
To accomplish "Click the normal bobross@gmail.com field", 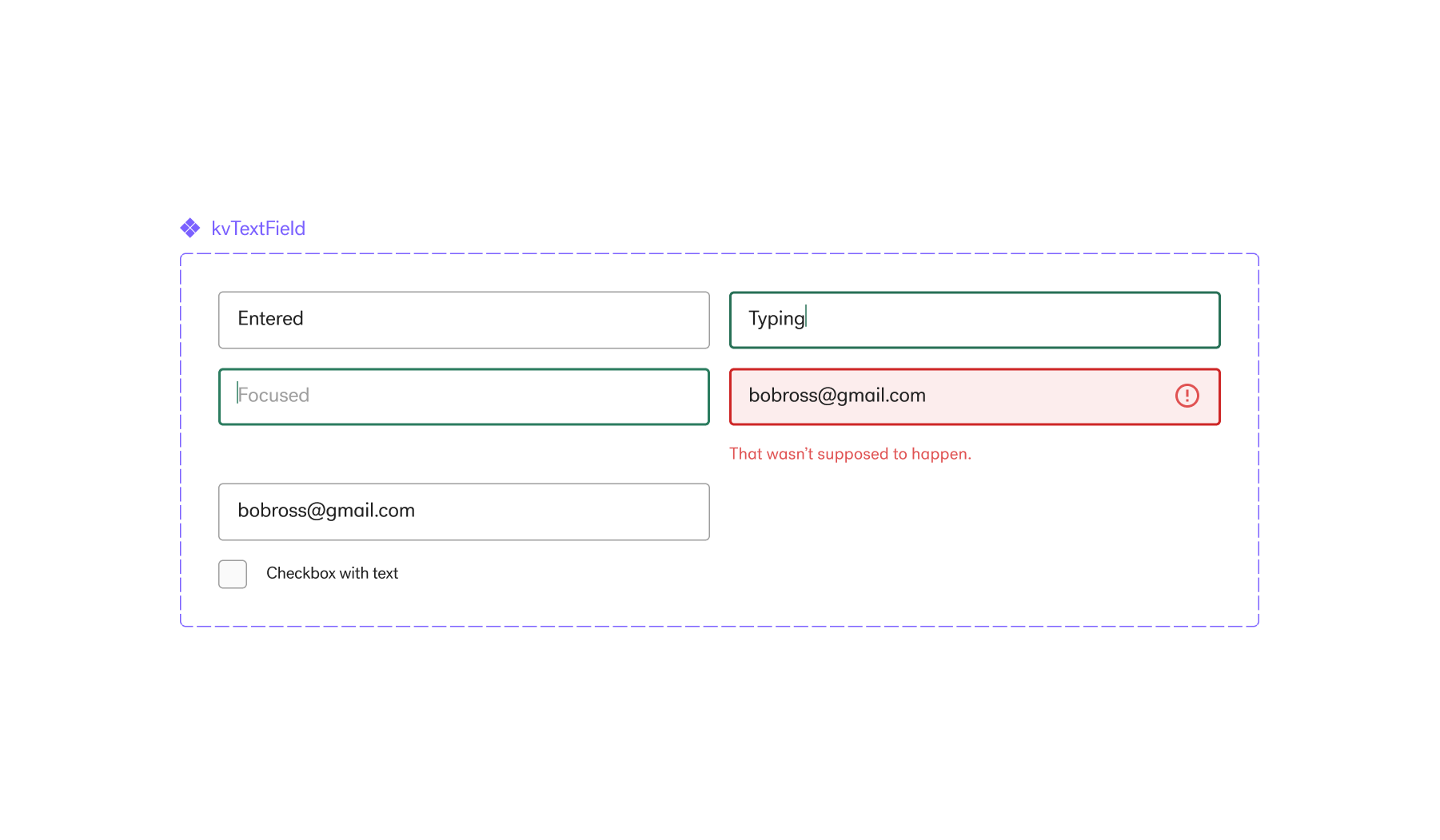I will coord(464,512).
